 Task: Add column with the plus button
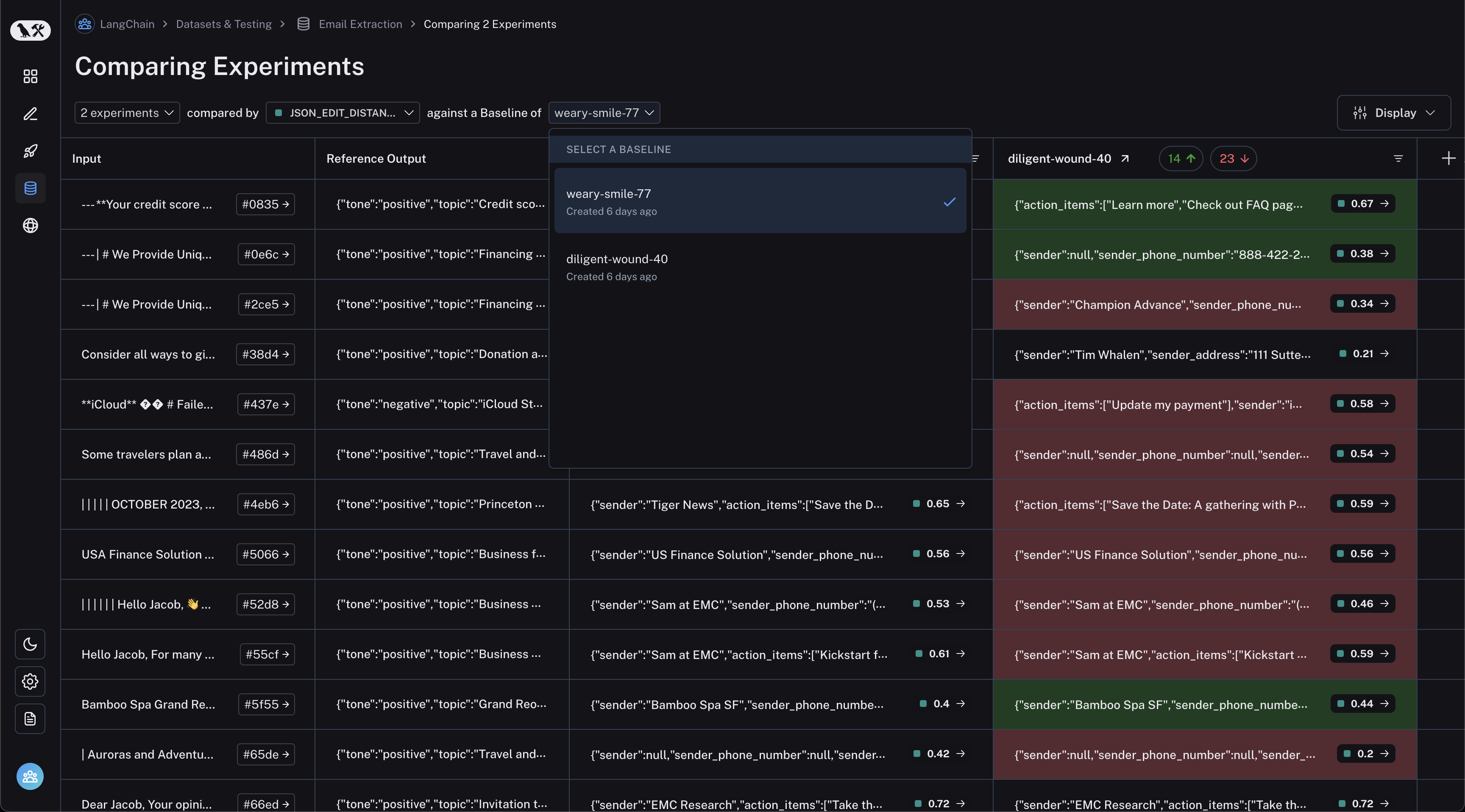[1448, 159]
